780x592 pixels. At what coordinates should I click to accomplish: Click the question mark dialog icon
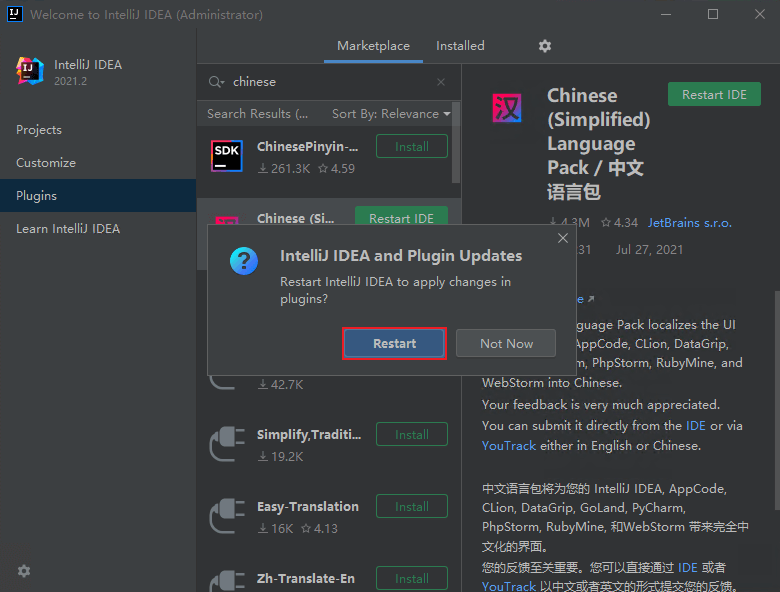244,261
